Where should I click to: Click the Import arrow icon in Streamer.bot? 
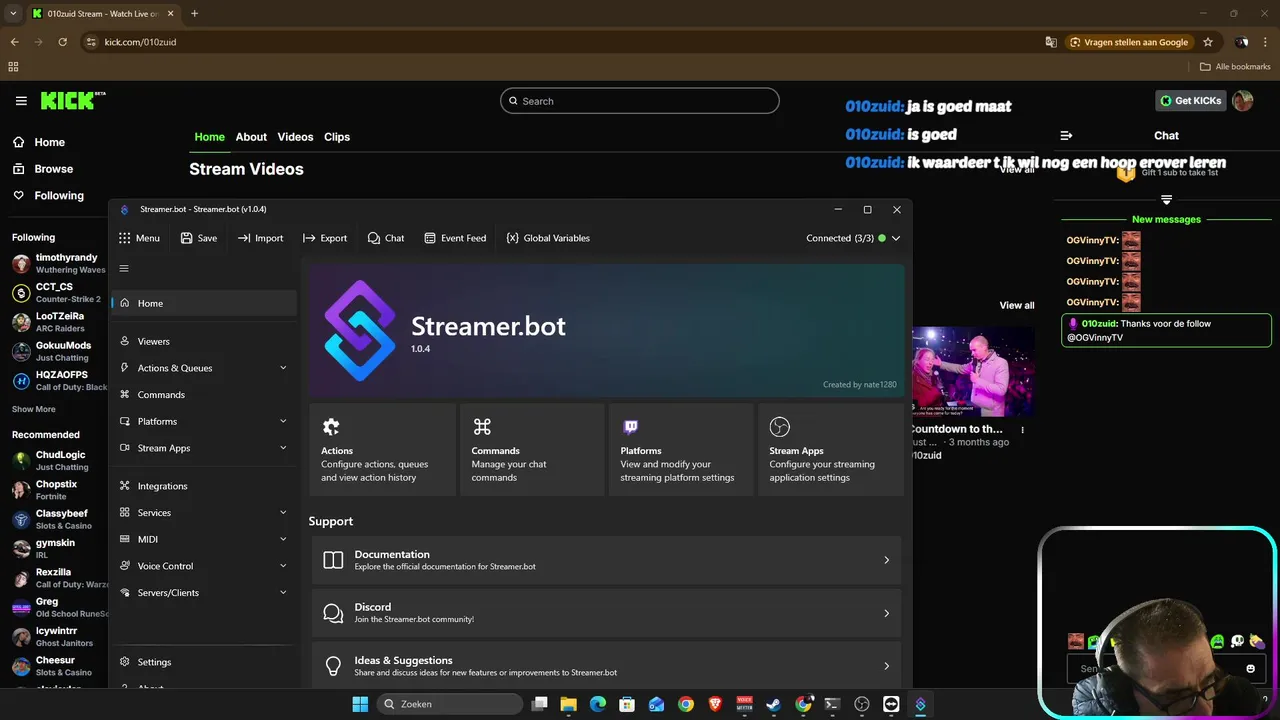click(244, 238)
